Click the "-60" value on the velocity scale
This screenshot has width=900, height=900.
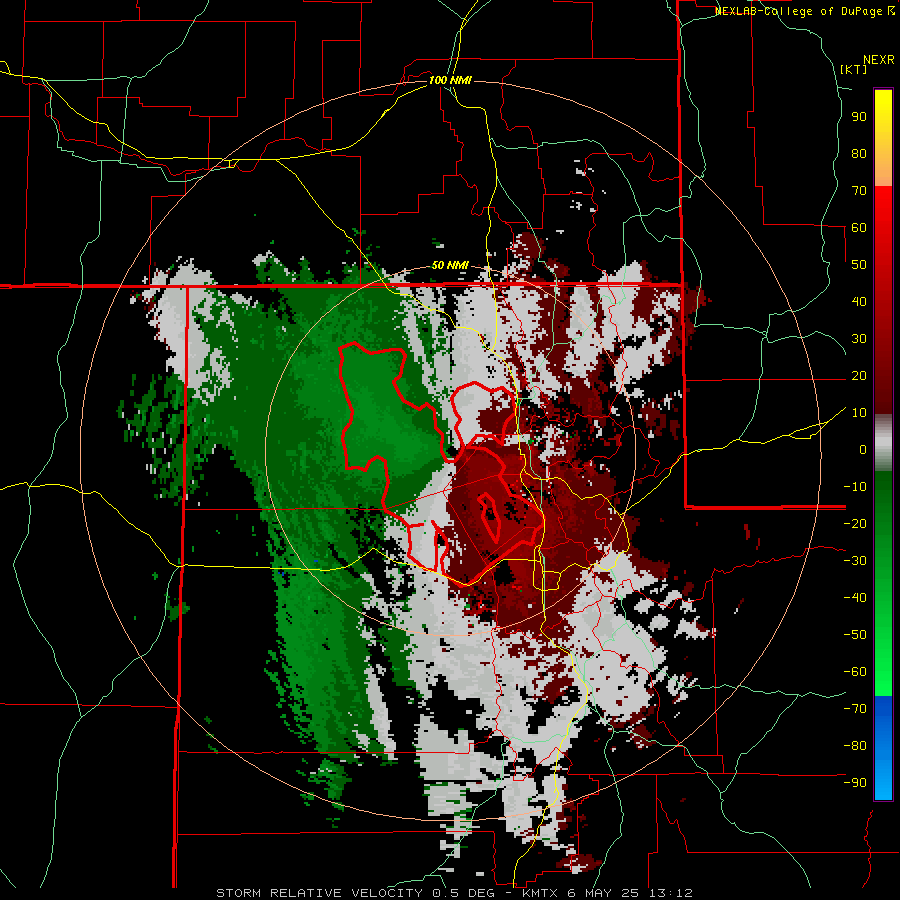(855, 672)
